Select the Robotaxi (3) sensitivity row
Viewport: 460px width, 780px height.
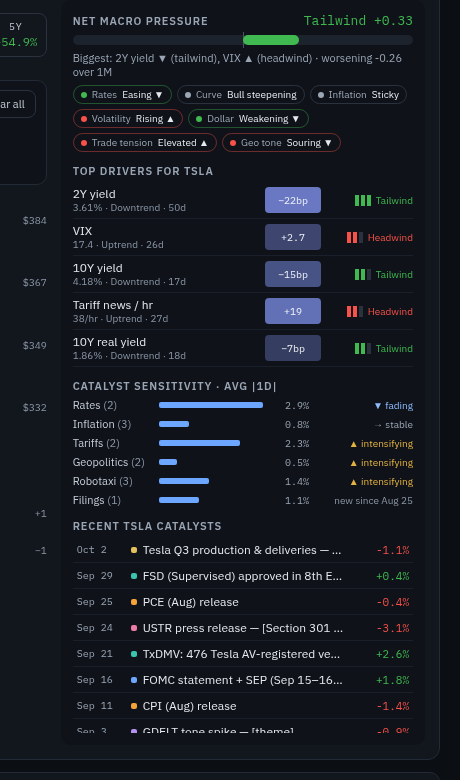point(243,482)
